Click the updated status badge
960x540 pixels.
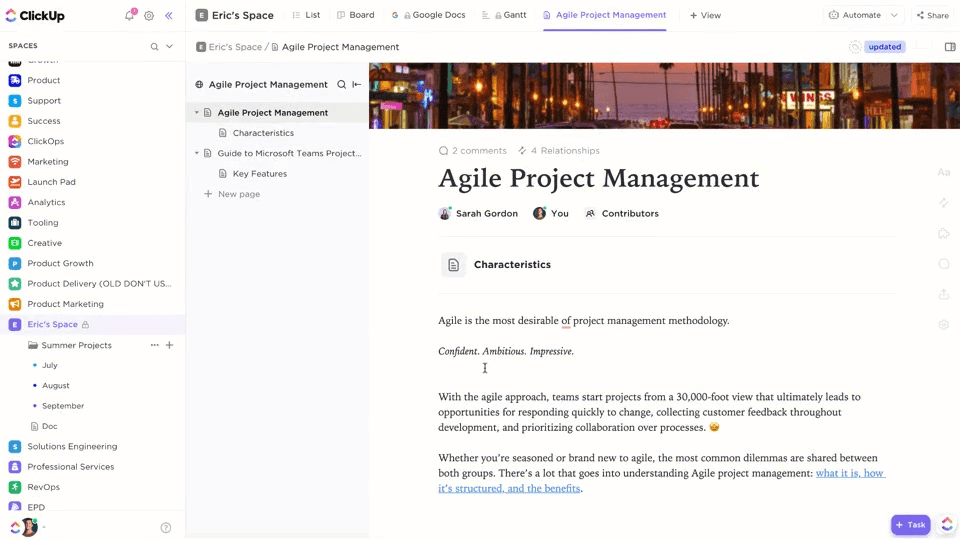884,47
